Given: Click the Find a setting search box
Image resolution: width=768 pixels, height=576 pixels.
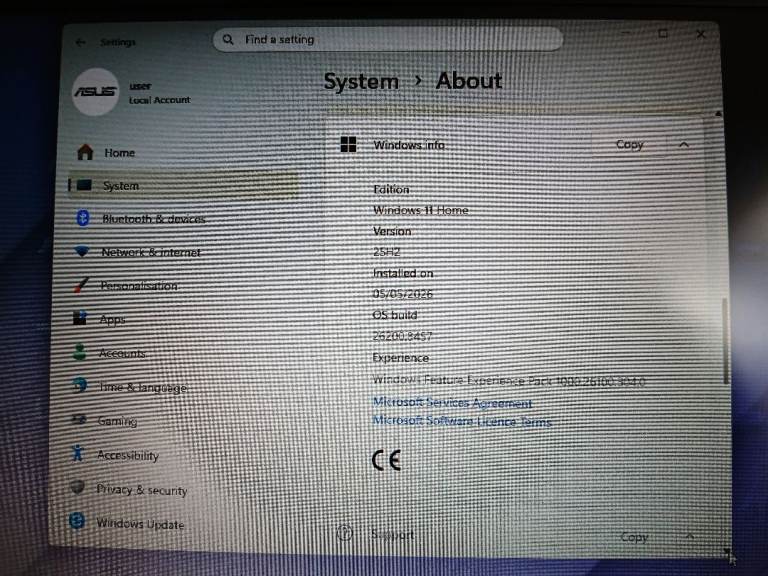Looking at the screenshot, I should pos(388,39).
